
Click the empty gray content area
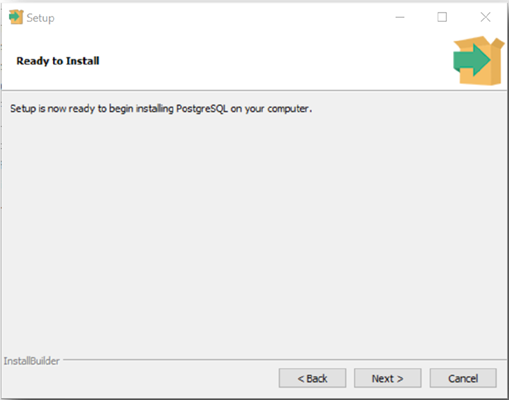(x=254, y=233)
